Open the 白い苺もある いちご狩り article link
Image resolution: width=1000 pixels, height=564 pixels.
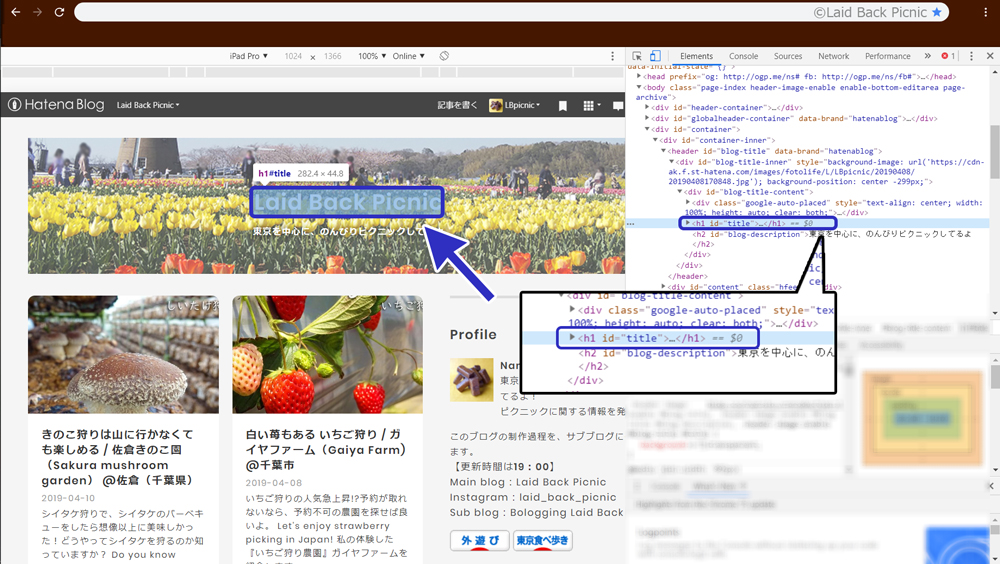(x=326, y=449)
